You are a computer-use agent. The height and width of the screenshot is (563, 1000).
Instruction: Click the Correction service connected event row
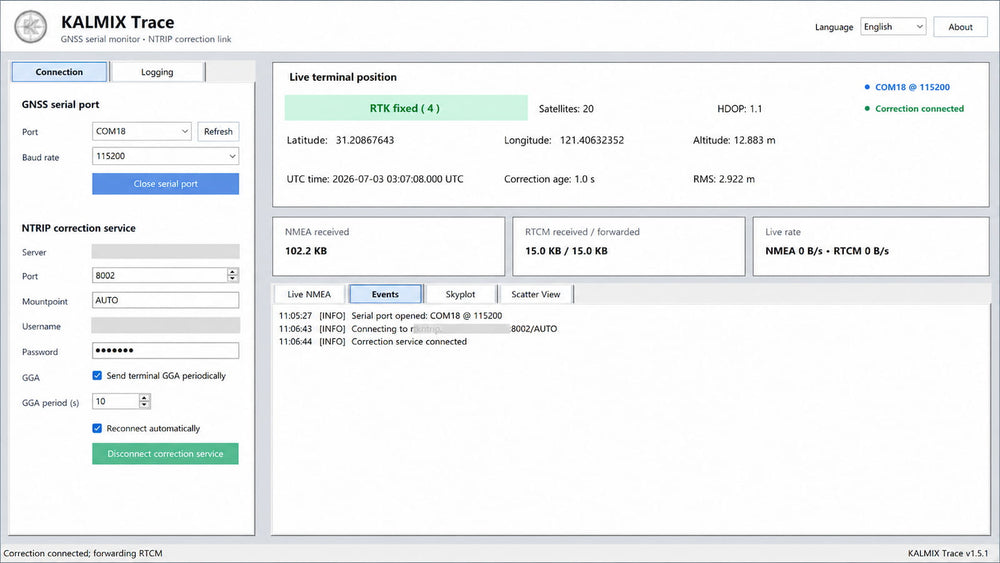pyautogui.click(x=372, y=342)
